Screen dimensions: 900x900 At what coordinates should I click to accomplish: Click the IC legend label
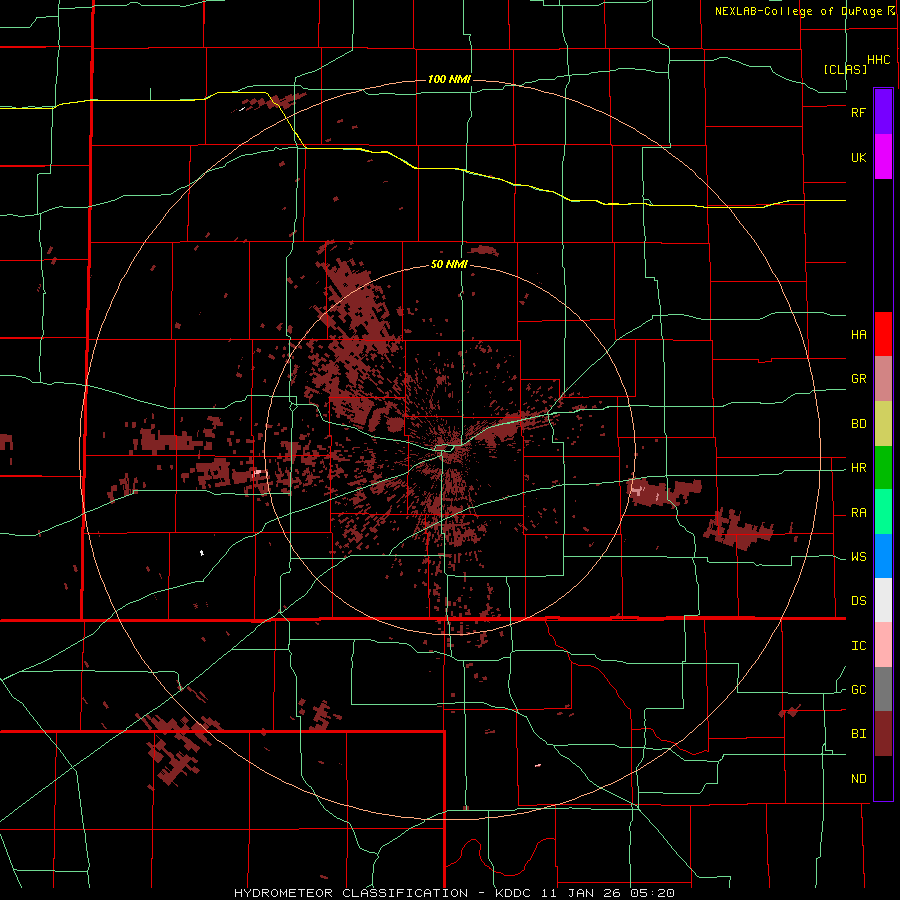(858, 646)
